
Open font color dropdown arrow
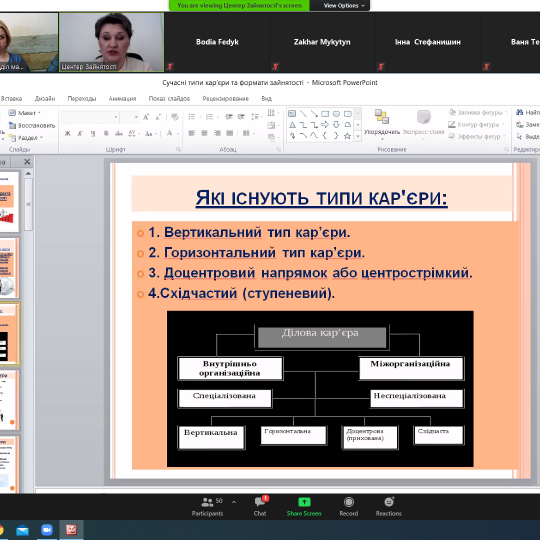pyautogui.click(x=178, y=134)
